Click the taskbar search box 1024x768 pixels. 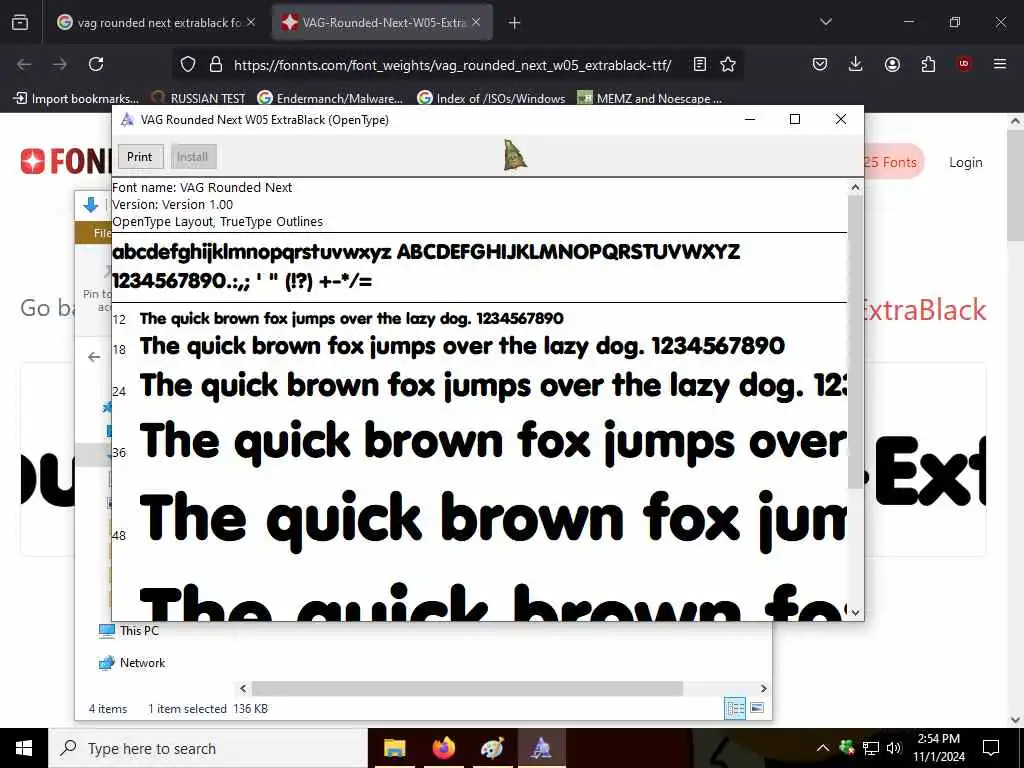208,748
